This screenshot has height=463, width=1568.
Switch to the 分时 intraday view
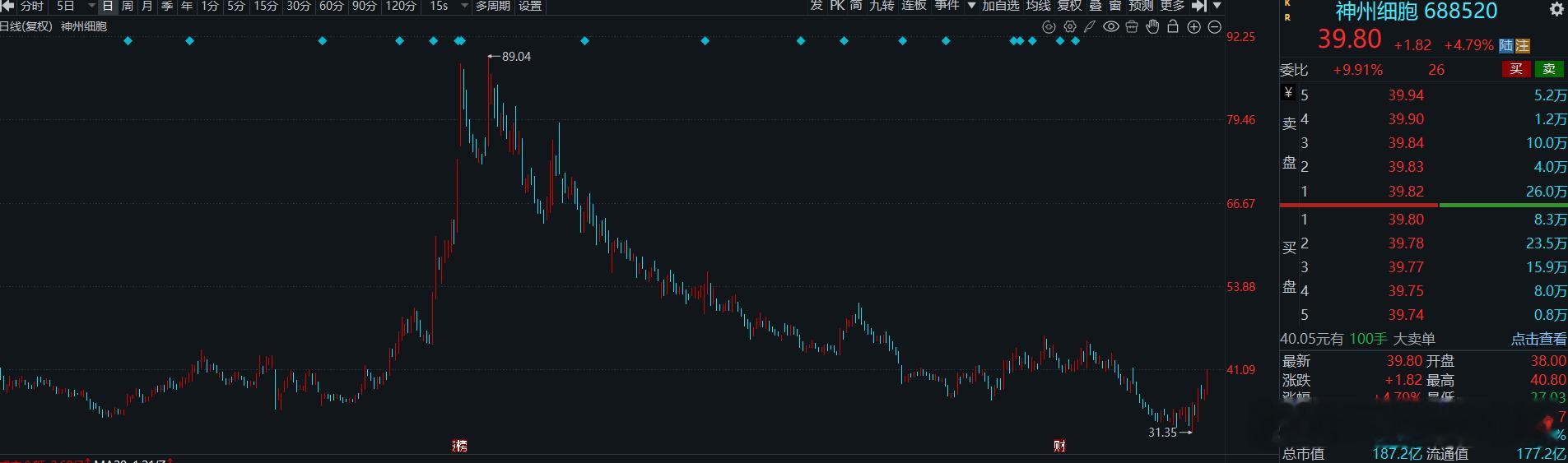(32, 6)
